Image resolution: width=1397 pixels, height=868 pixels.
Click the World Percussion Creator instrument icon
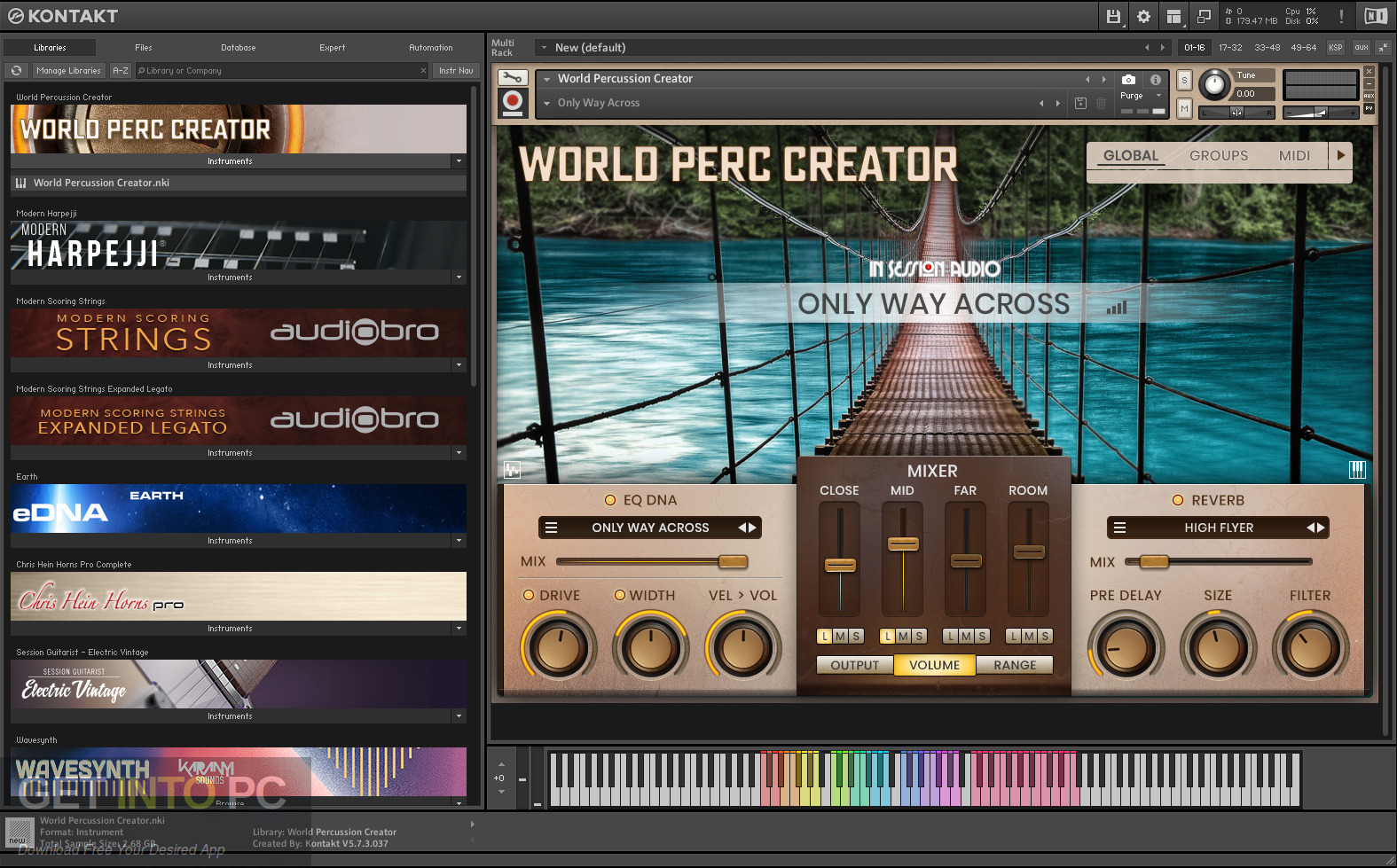(513, 102)
